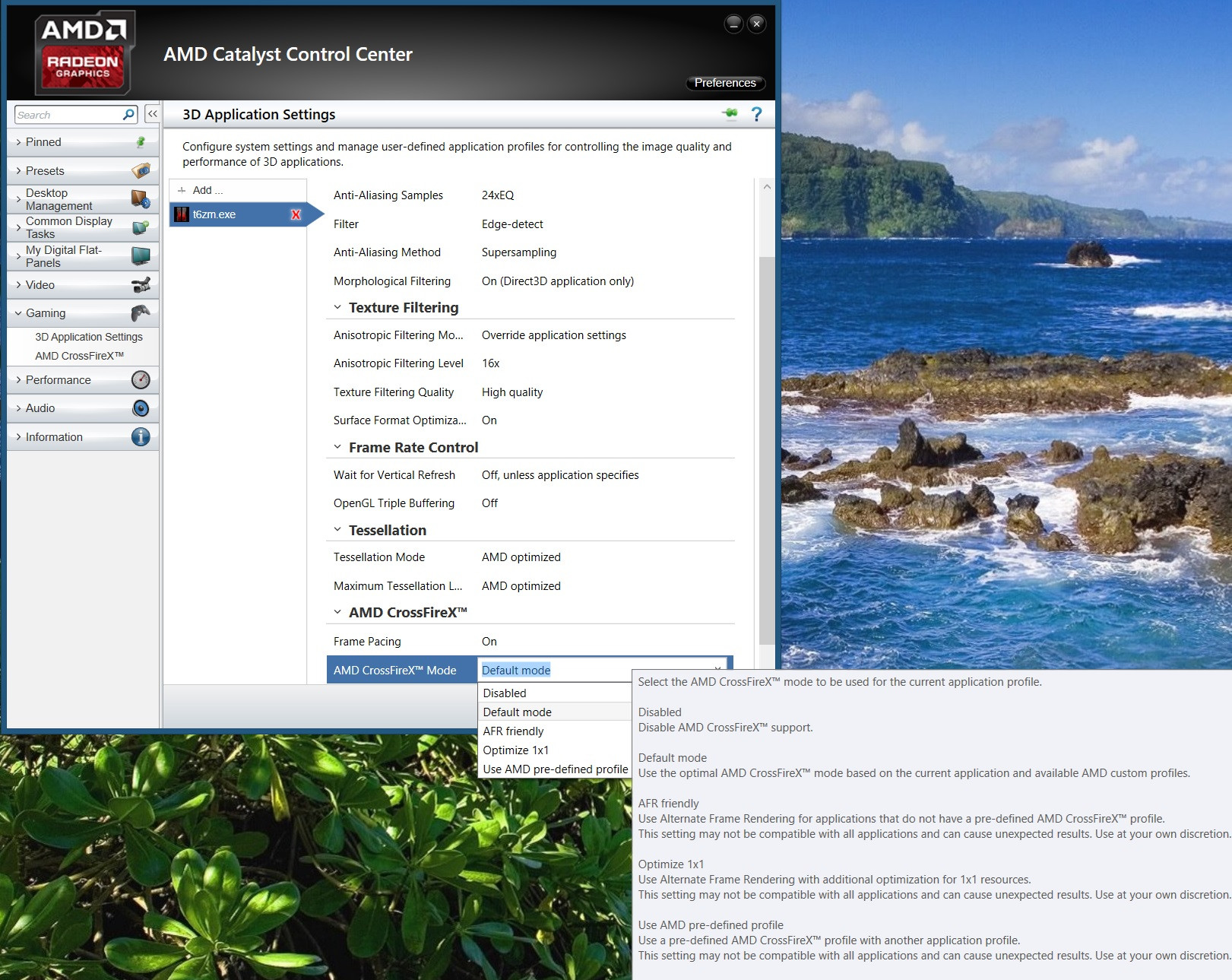Image resolution: width=1232 pixels, height=980 pixels.
Task: Change Anti-Aliasing Method Supersampling value
Action: [519, 252]
